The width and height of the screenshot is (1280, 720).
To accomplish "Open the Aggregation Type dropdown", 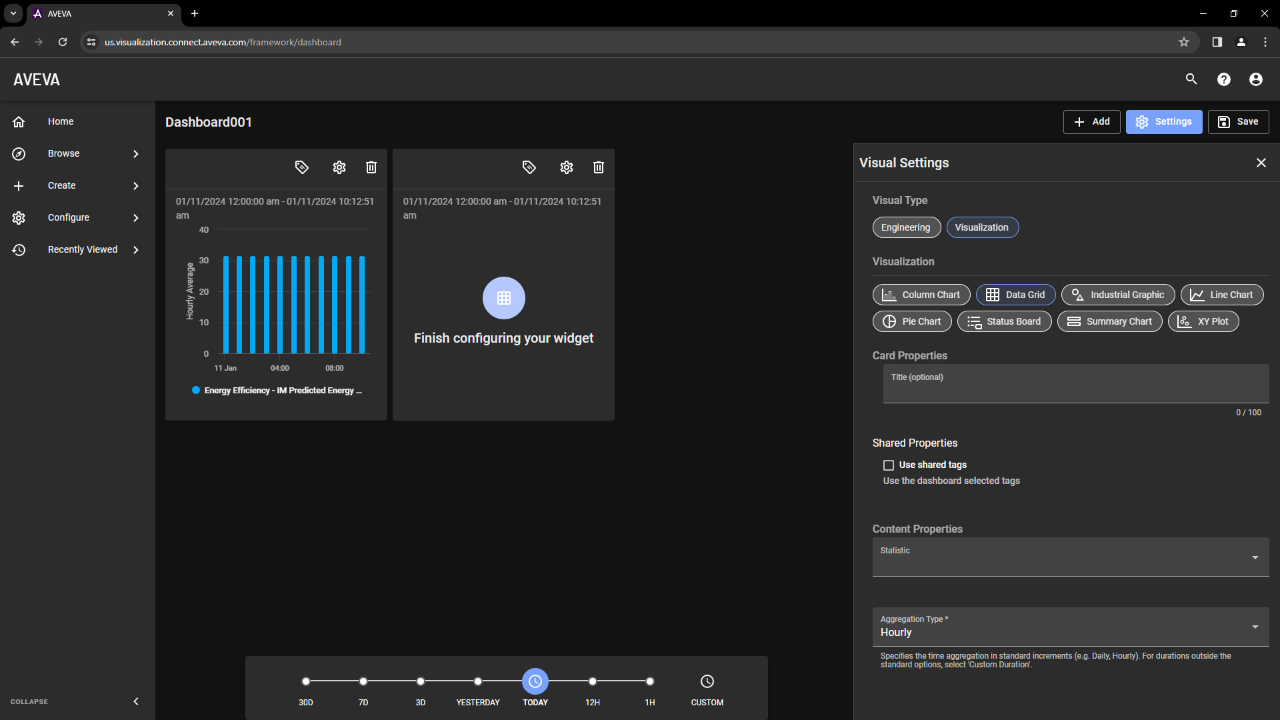I will pos(1070,627).
